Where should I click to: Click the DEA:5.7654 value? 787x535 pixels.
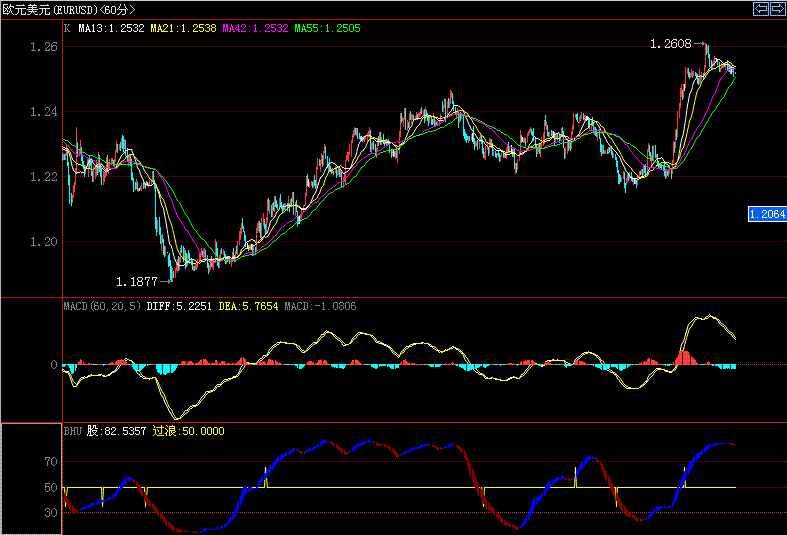(x=248, y=306)
